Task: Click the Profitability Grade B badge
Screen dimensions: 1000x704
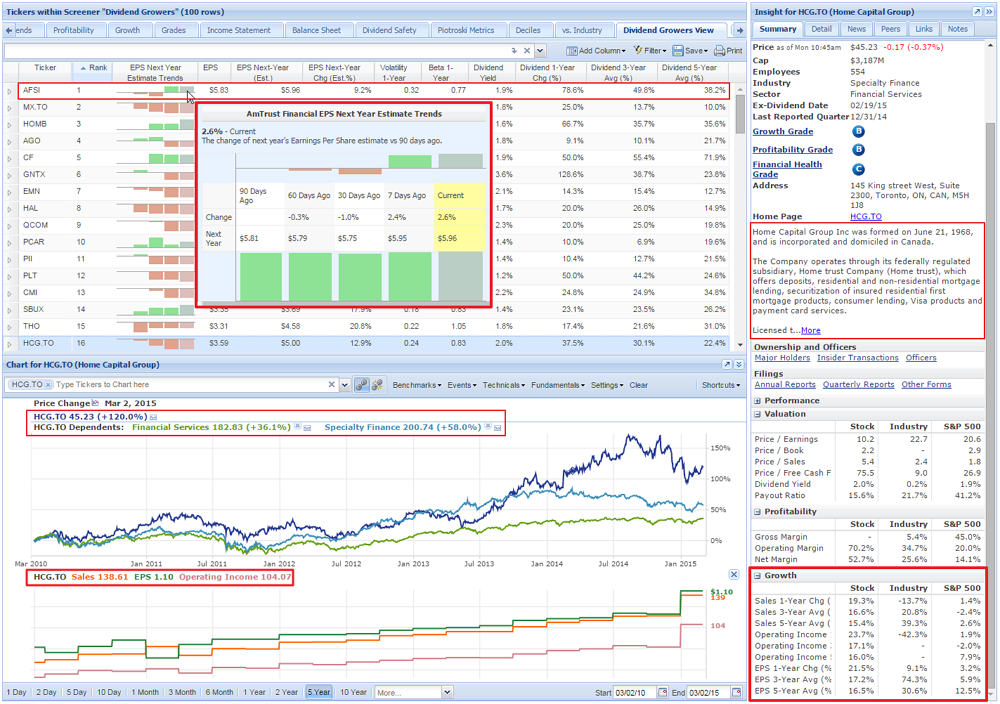Action: pyautogui.click(x=858, y=150)
